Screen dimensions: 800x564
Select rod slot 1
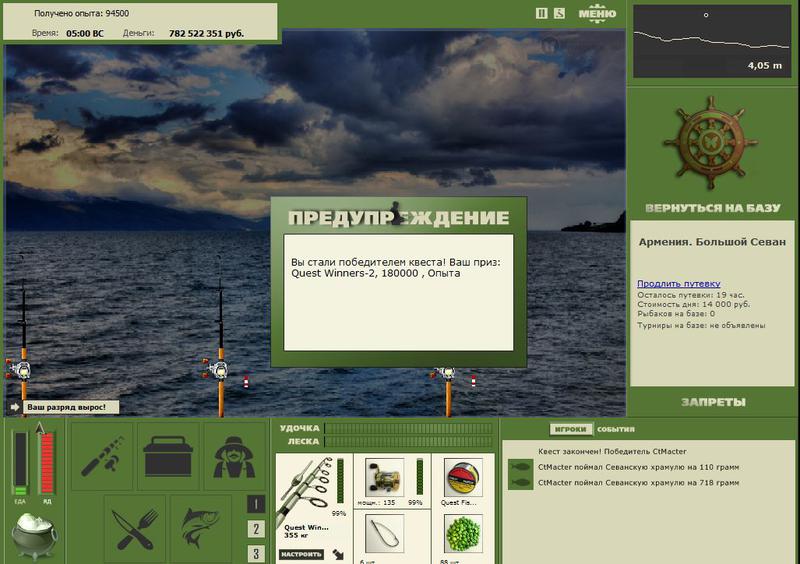[x=256, y=504]
